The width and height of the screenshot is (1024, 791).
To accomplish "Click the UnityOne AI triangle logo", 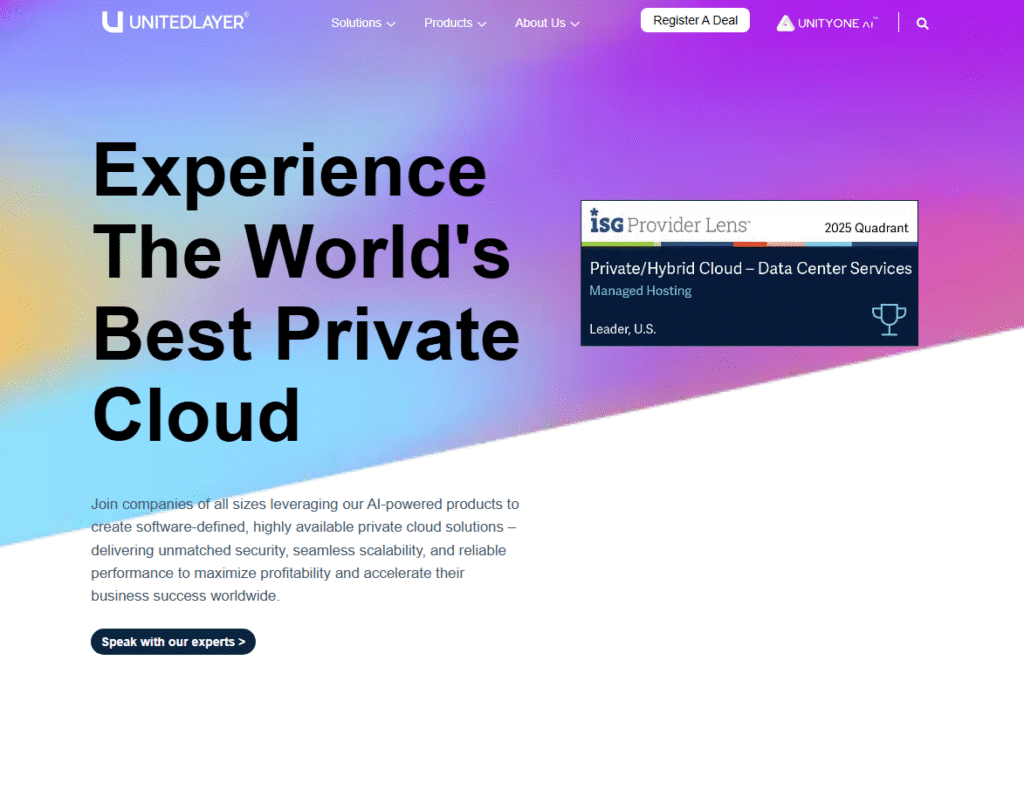I will 786,23.
